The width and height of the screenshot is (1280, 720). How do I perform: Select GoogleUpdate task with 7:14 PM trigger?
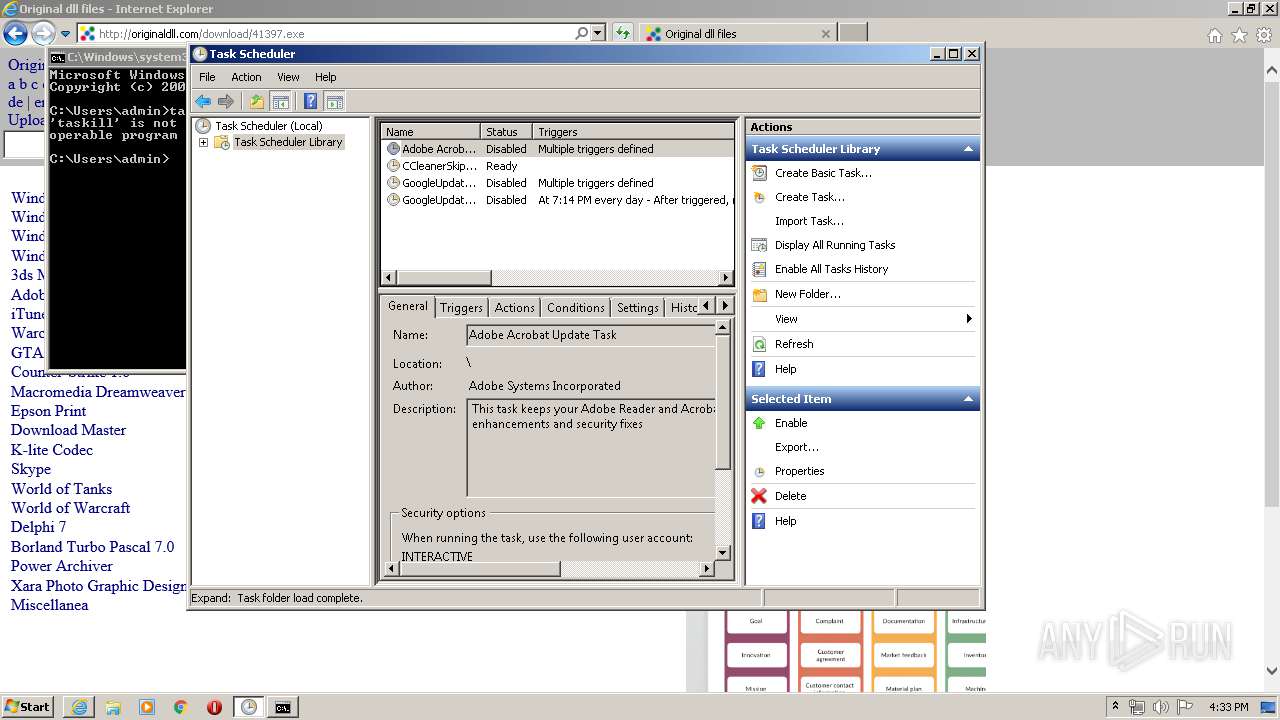(x=558, y=200)
